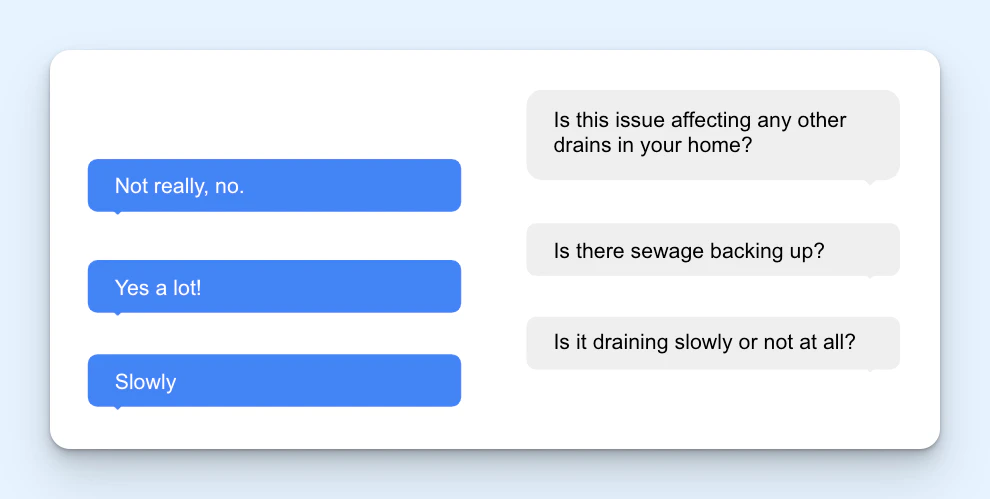Select the "Is it draining slowly" gray bubble
The height and width of the screenshot is (499, 990).
712,342
